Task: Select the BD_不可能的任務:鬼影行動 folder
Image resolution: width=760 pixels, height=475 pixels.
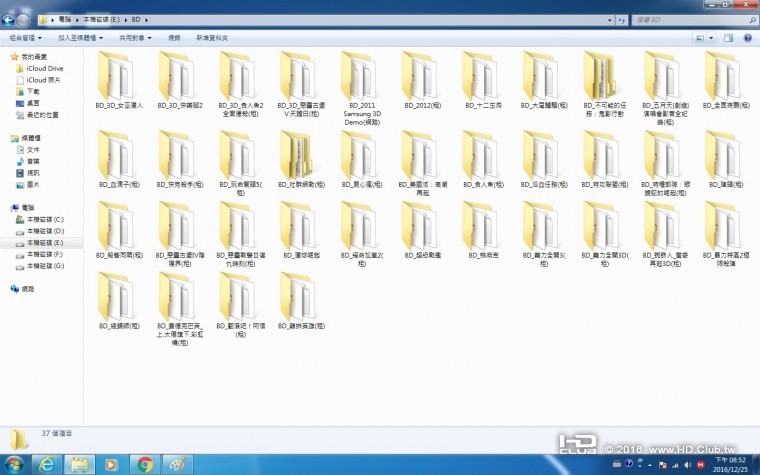Action: point(604,85)
